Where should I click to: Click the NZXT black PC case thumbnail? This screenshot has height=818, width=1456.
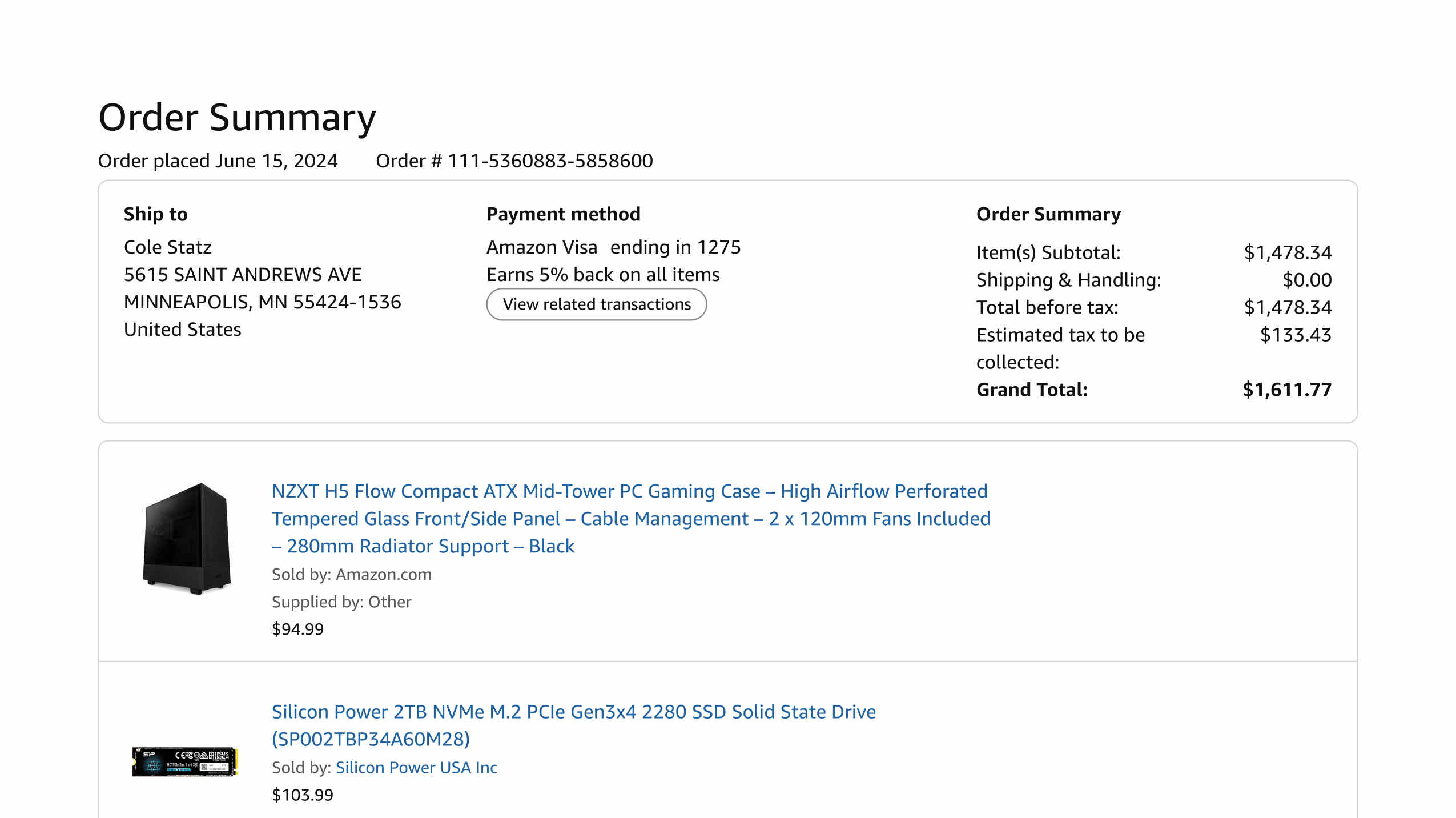click(x=186, y=539)
